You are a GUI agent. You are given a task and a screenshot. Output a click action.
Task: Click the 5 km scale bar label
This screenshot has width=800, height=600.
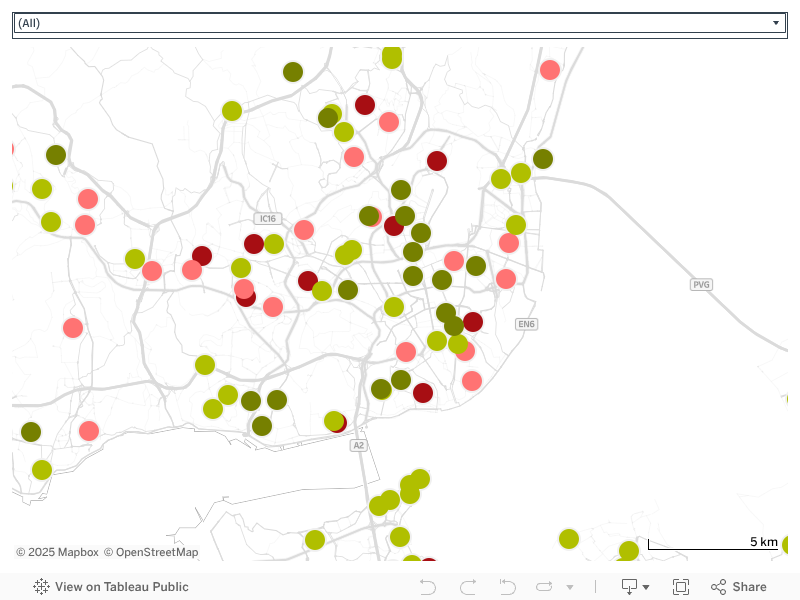click(x=764, y=542)
